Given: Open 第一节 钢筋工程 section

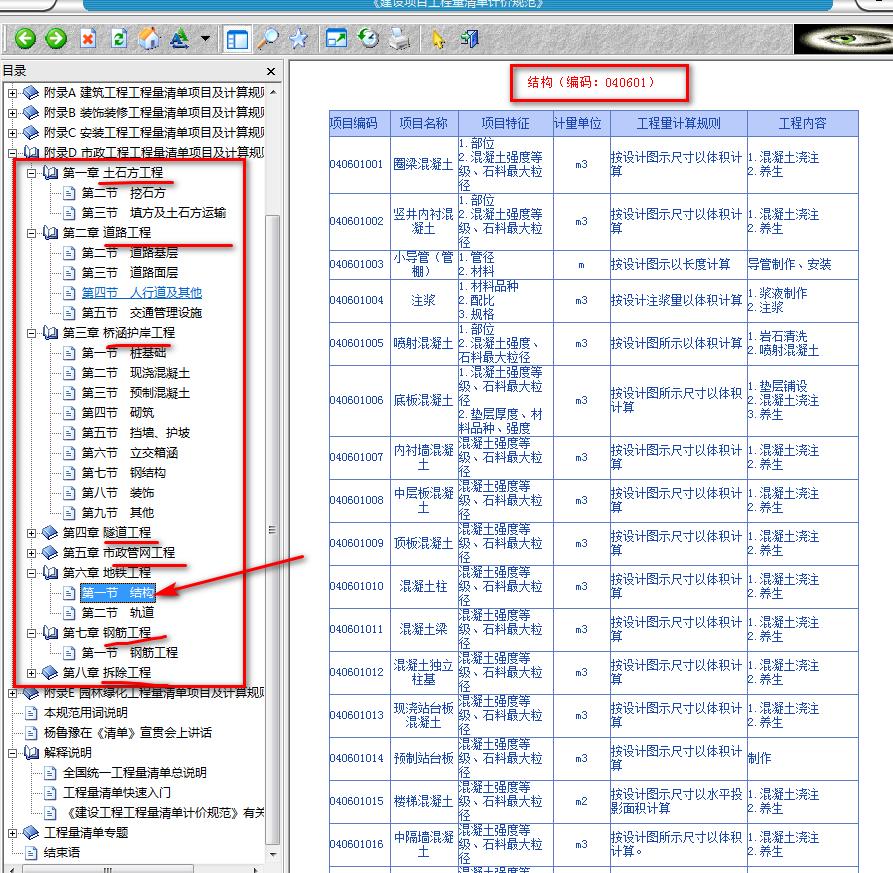Looking at the screenshot, I should (129, 653).
